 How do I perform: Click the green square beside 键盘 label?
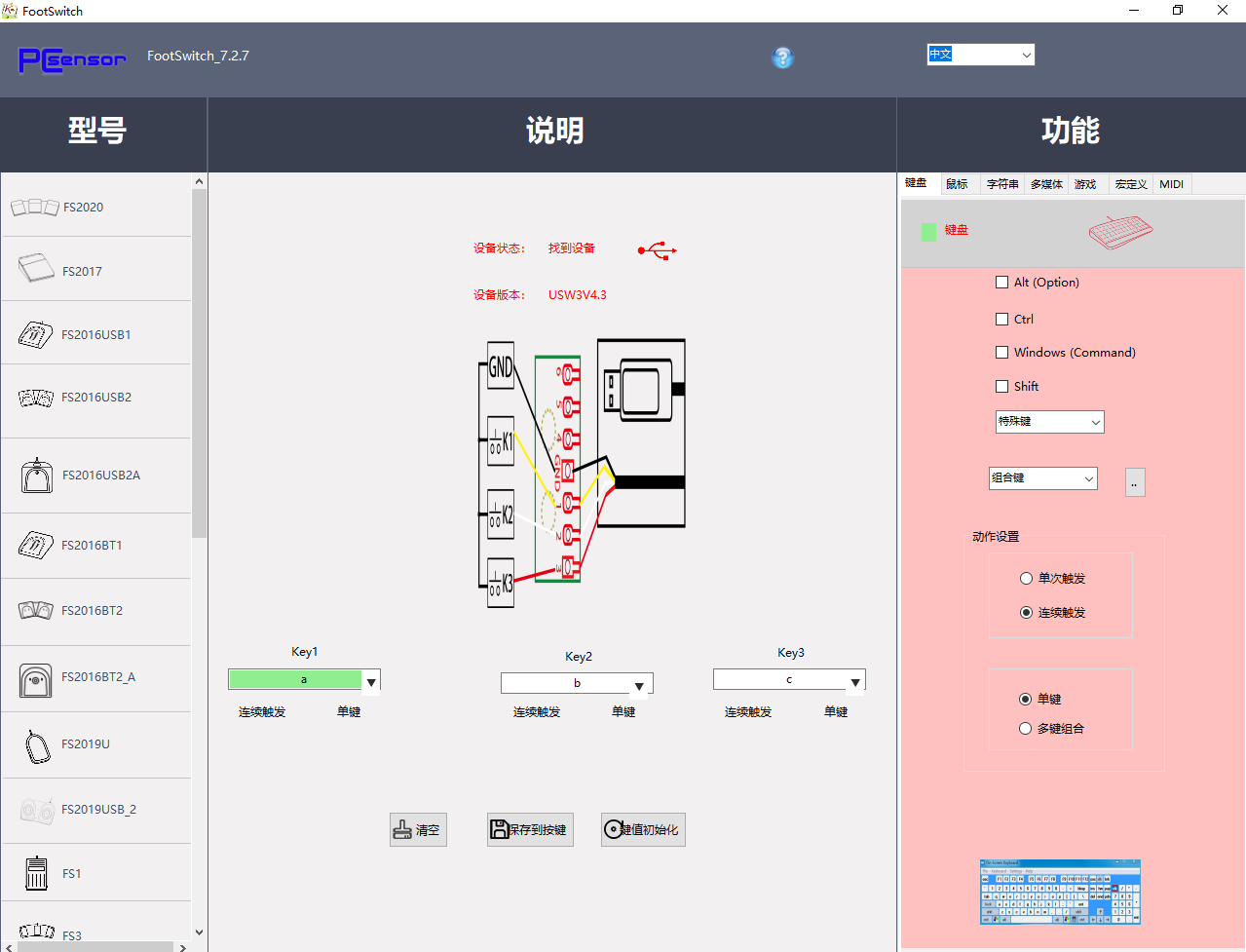(927, 230)
